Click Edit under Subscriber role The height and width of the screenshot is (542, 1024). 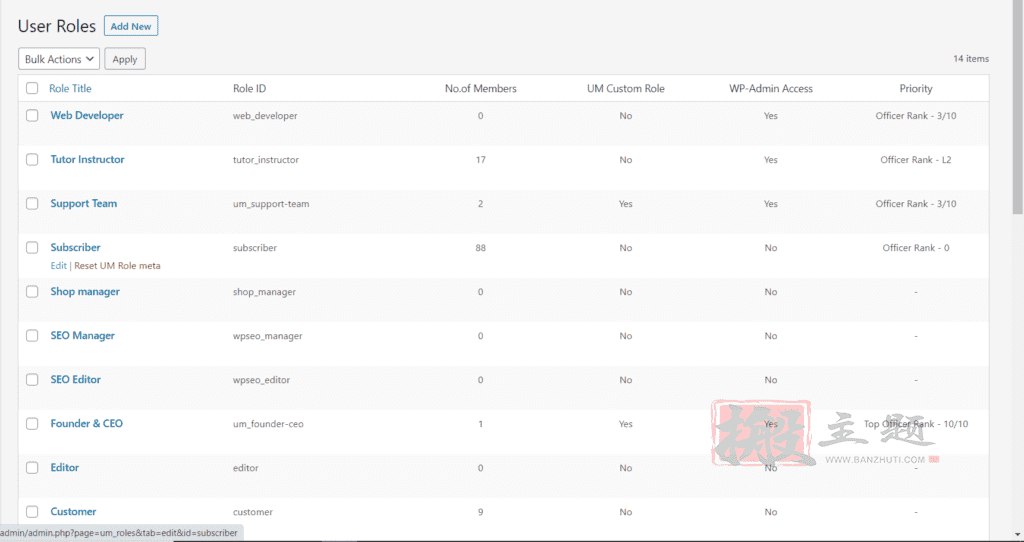pos(58,266)
